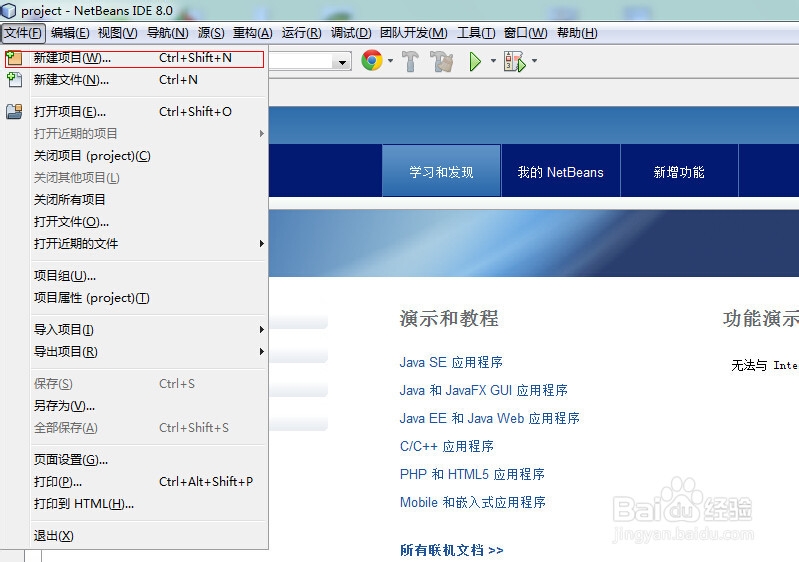Viewport: 799px width, 562px height.
Task: Click the Build Project hammer icon
Action: (410, 61)
